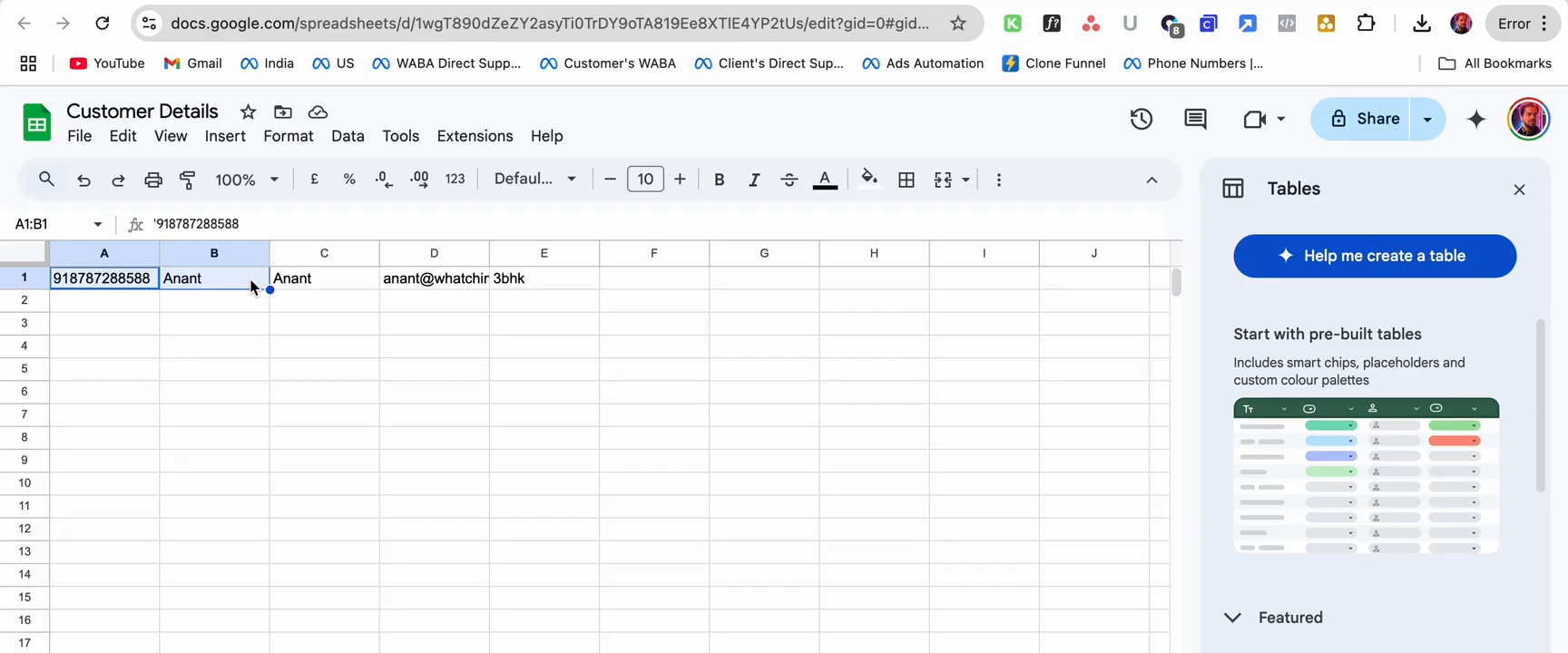
Task: Activate the paint format tool
Action: pos(188,180)
